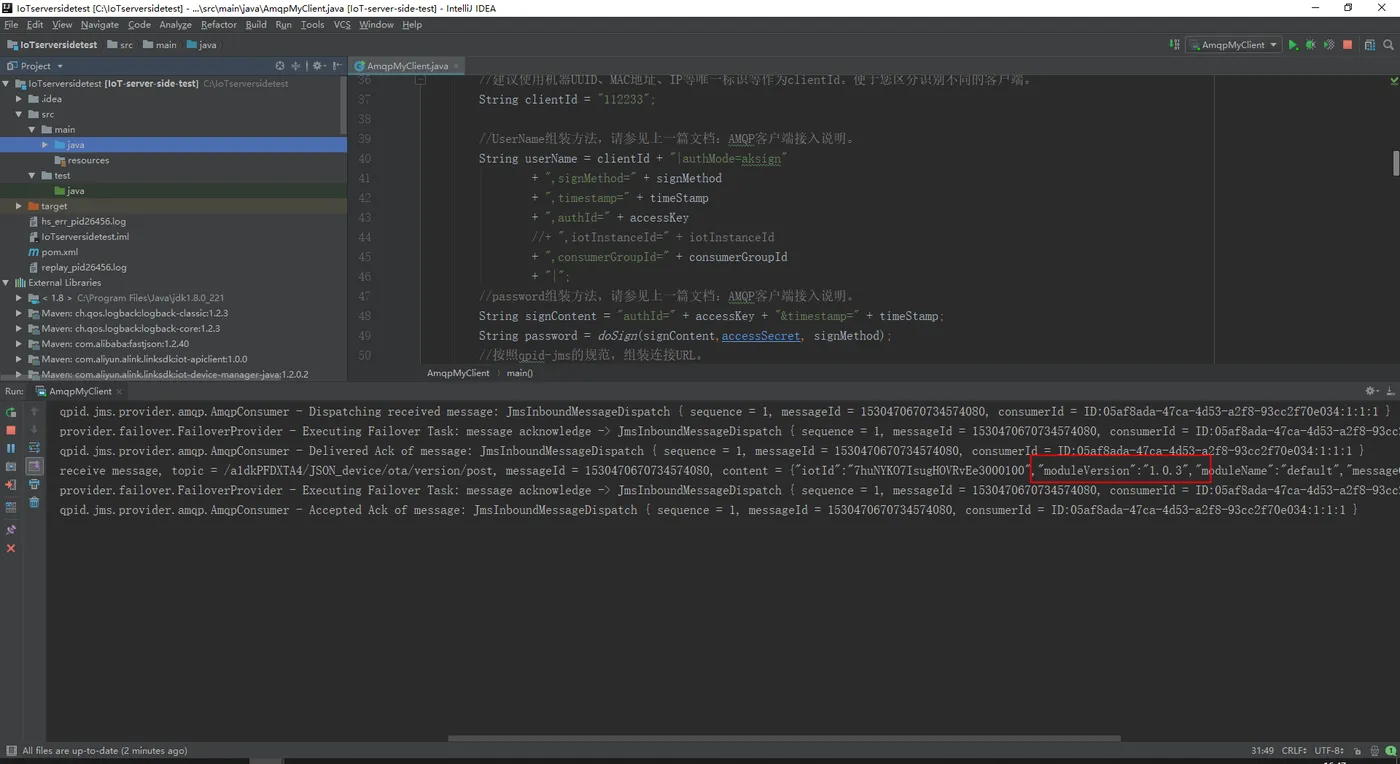This screenshot has height=764, width=1400.
Task: Collapse IoTserversidetest root node
Action: tap(7, 84)
